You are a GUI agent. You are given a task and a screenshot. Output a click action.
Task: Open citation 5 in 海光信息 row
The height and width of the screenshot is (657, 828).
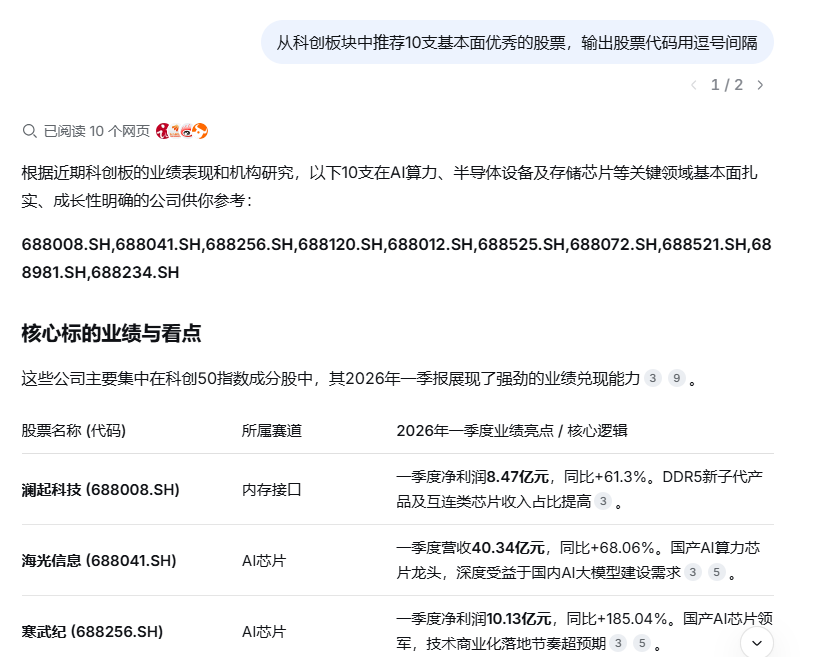point(717,572)
